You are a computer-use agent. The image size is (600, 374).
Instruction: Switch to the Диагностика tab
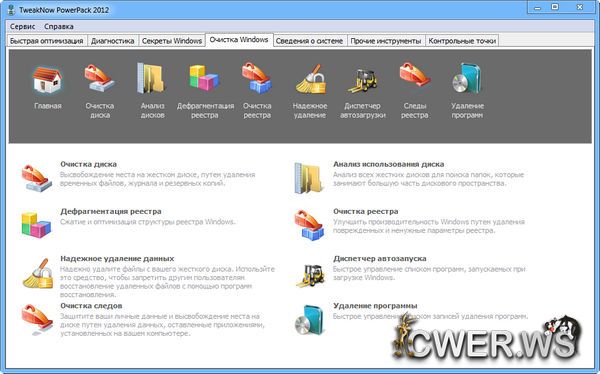(x=112, y=41)
